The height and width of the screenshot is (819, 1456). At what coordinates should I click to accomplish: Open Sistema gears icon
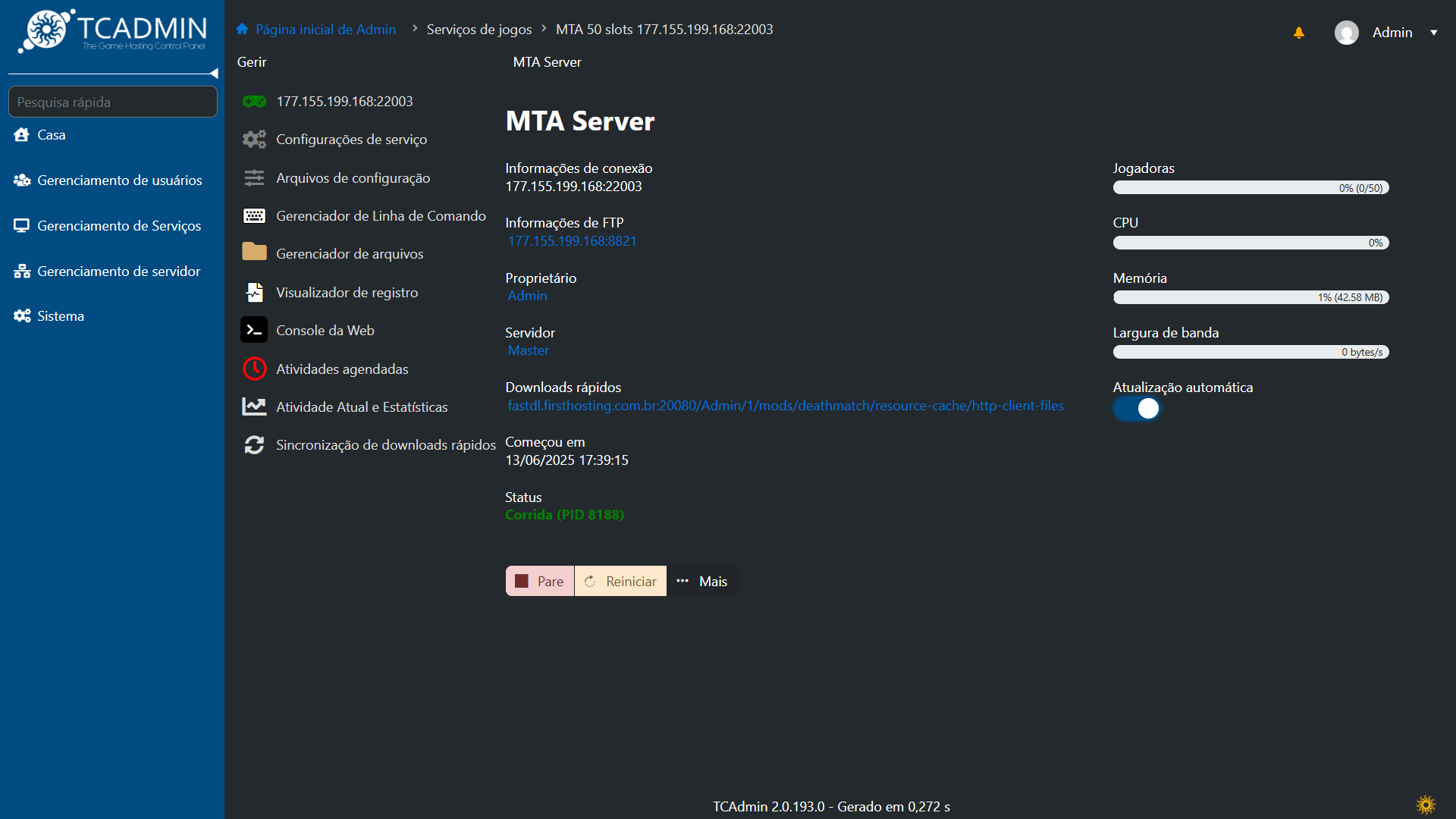tap(22, 316)
